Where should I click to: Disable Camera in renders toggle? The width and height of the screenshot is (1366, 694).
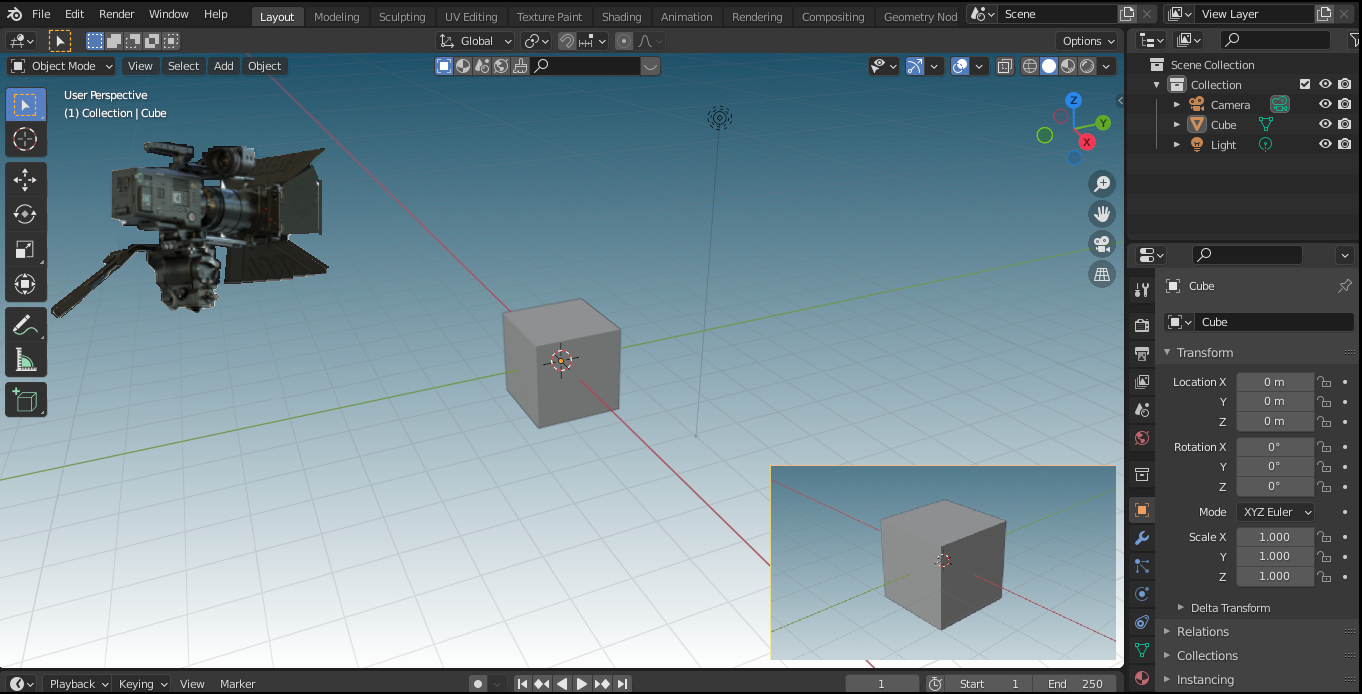(1345, 104)
